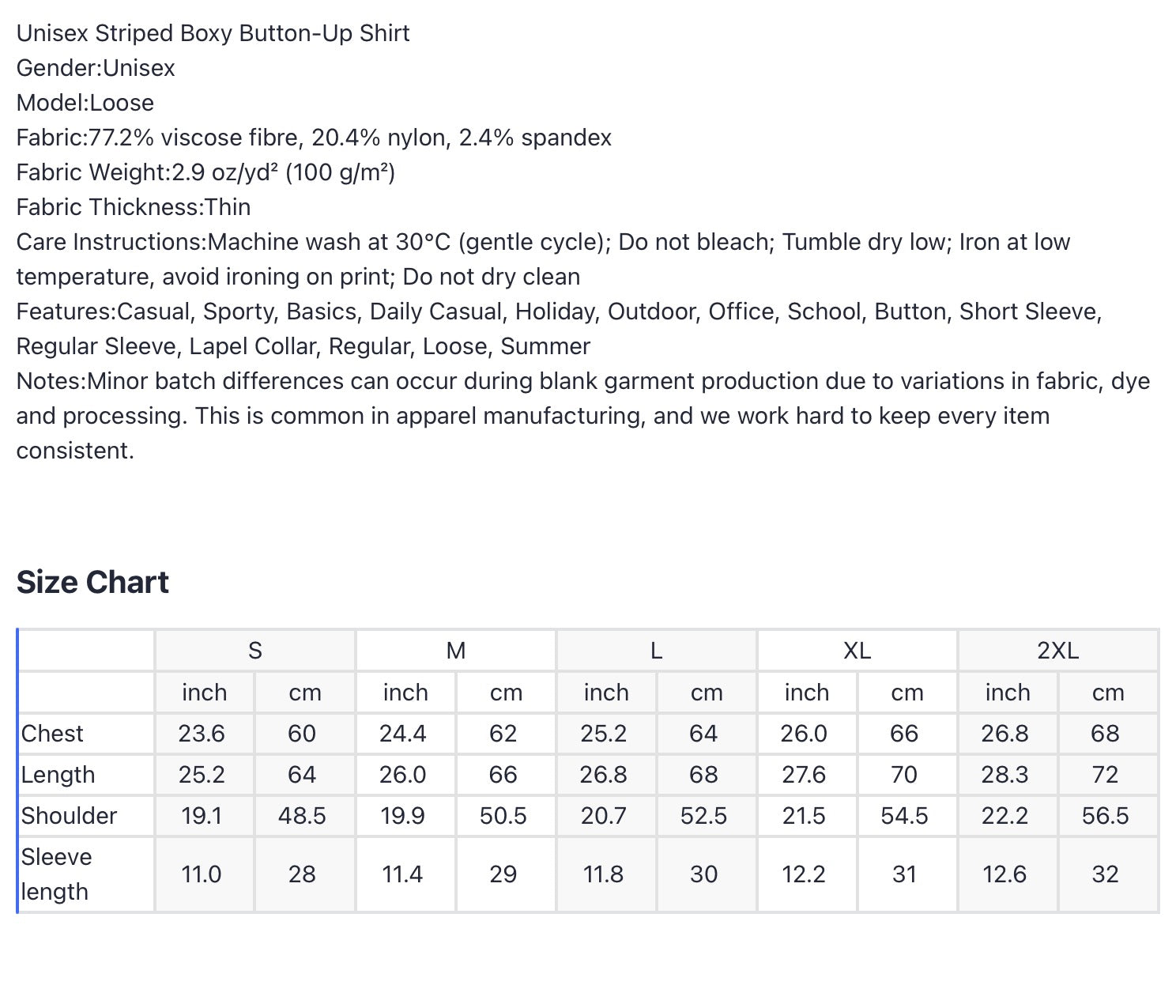Select the 2XL size column header
The image size is (1176, 1008).
tap(1058, 651)
